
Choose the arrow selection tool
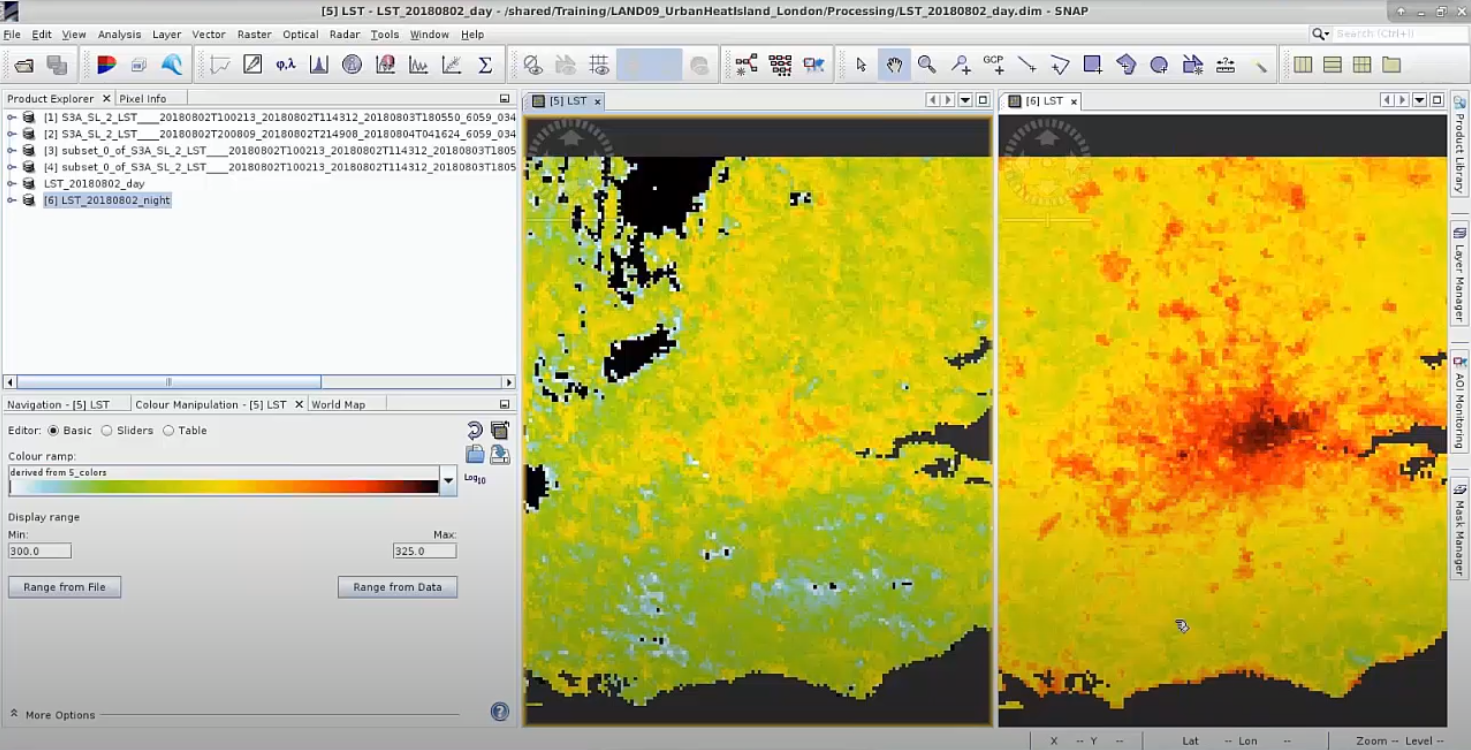click(861, 65)
